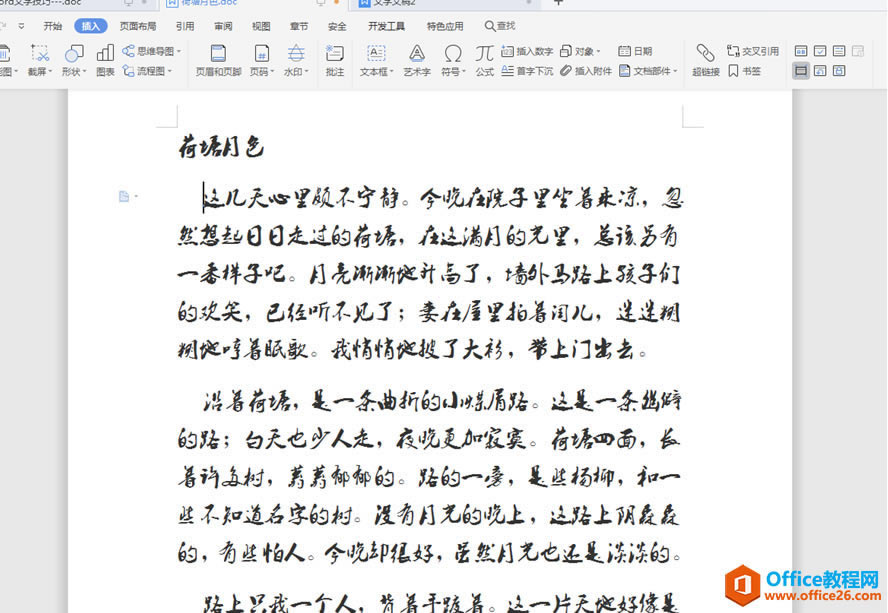
Task: Click the 页码 page number icon
Action: [x=261, y=53]
